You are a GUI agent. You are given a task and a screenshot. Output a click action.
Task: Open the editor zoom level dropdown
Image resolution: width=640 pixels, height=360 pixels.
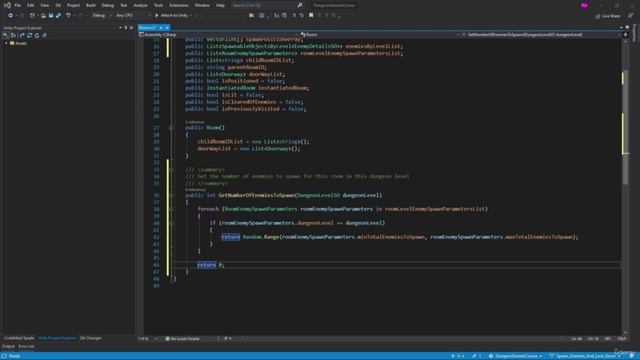coord(148,339)
